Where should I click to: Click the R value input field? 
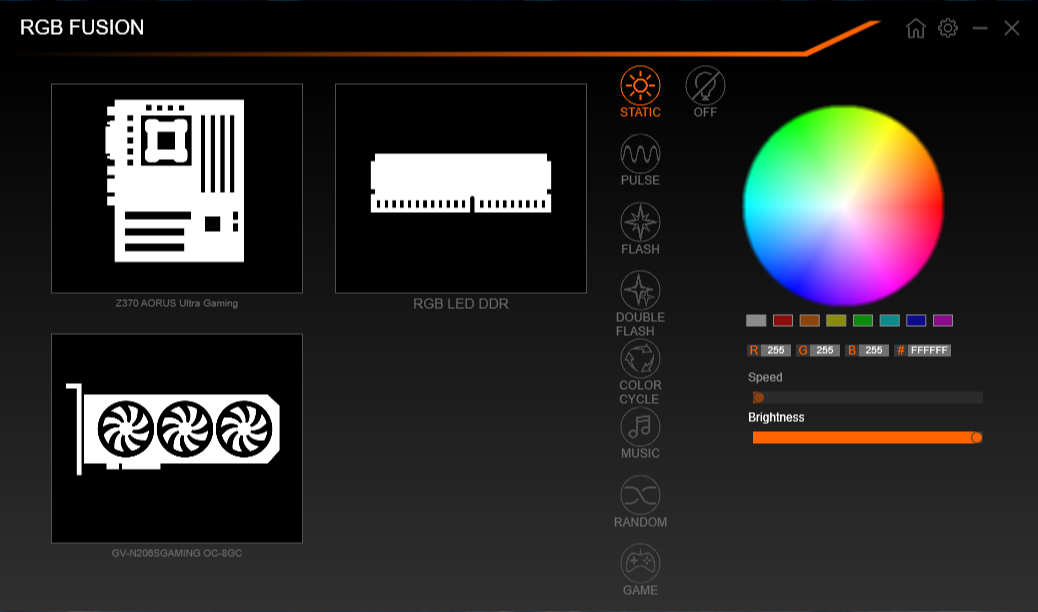pyautogui.click(x=776, y=350)
